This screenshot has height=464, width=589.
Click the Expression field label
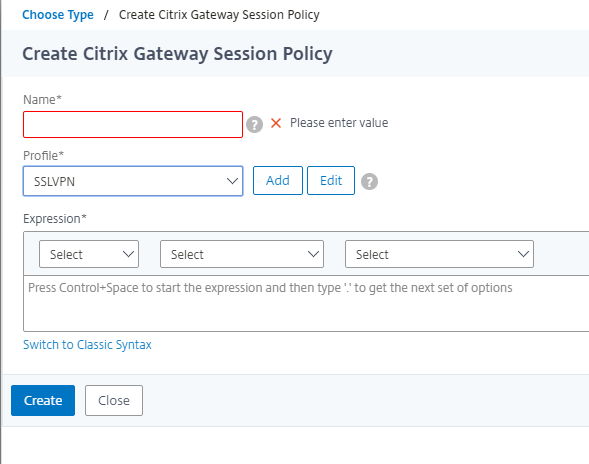coord(55,219)
